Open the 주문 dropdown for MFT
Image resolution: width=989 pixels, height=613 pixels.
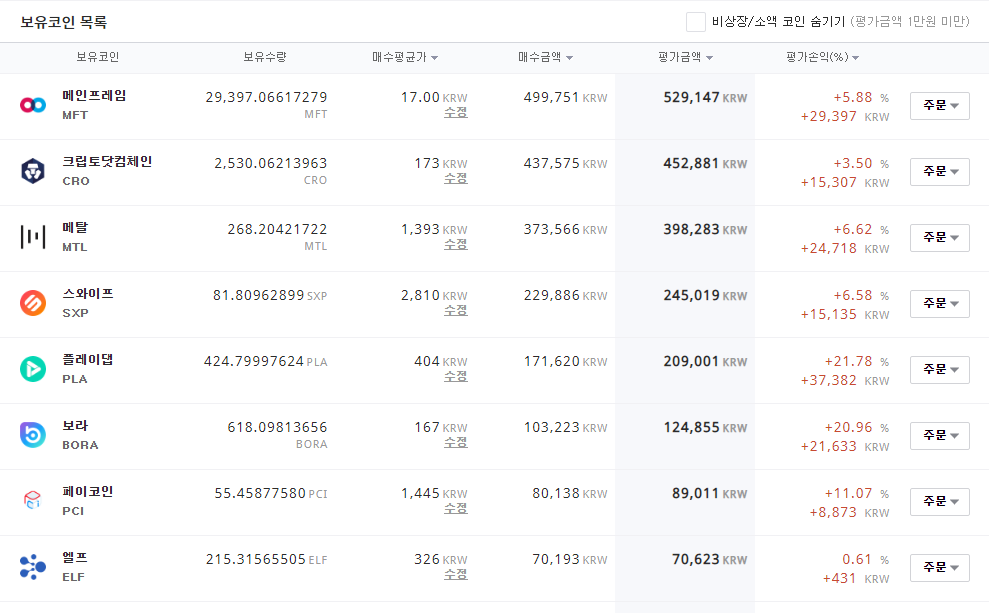point(939,106)
